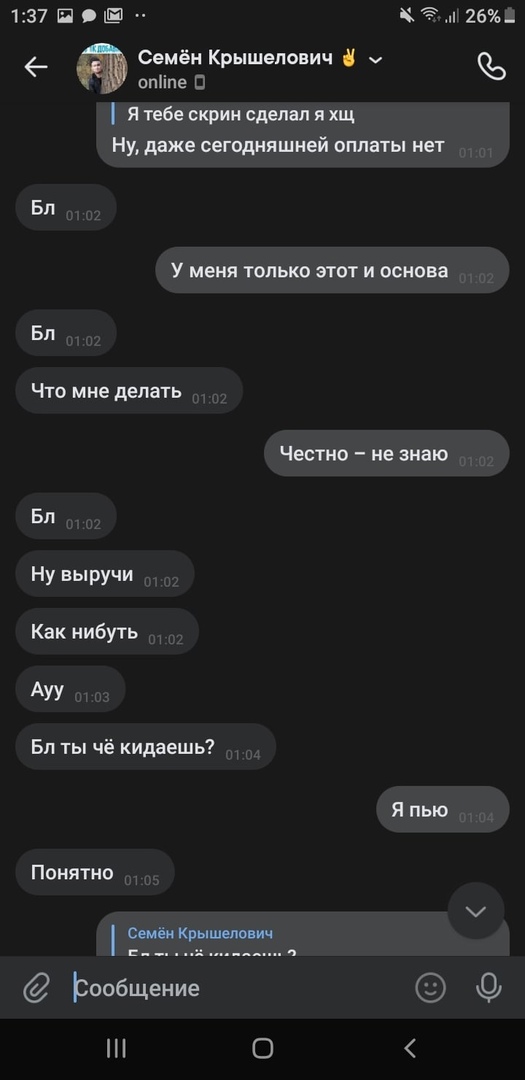The width and height of the screenshot is (525, 1080).
Task: Select message 'Что мне делать'
Action: 129,391
